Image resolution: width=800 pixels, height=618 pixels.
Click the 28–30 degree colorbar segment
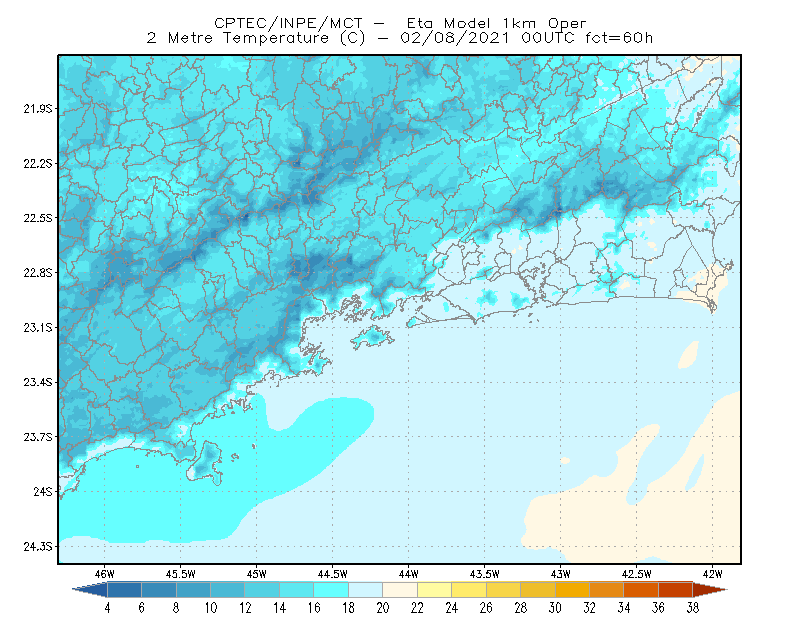pos(538,590)
